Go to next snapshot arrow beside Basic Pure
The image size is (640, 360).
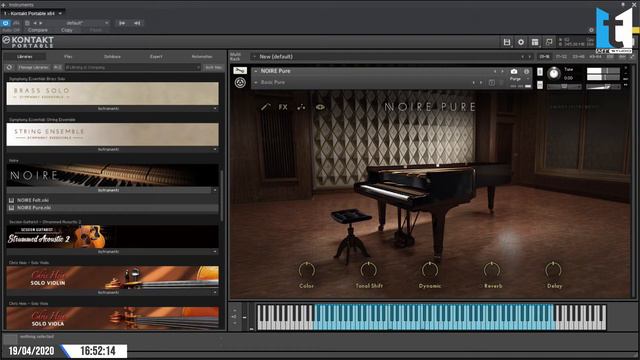pyautogui.click(x=481, y=82)
